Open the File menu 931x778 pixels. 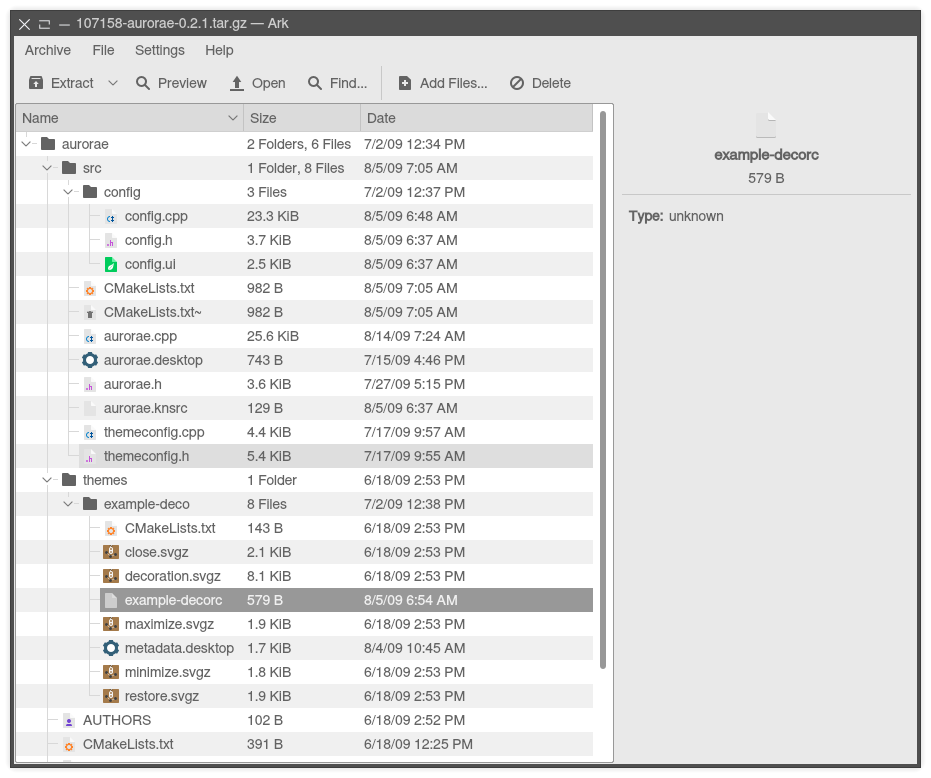(x=103, y=50)
